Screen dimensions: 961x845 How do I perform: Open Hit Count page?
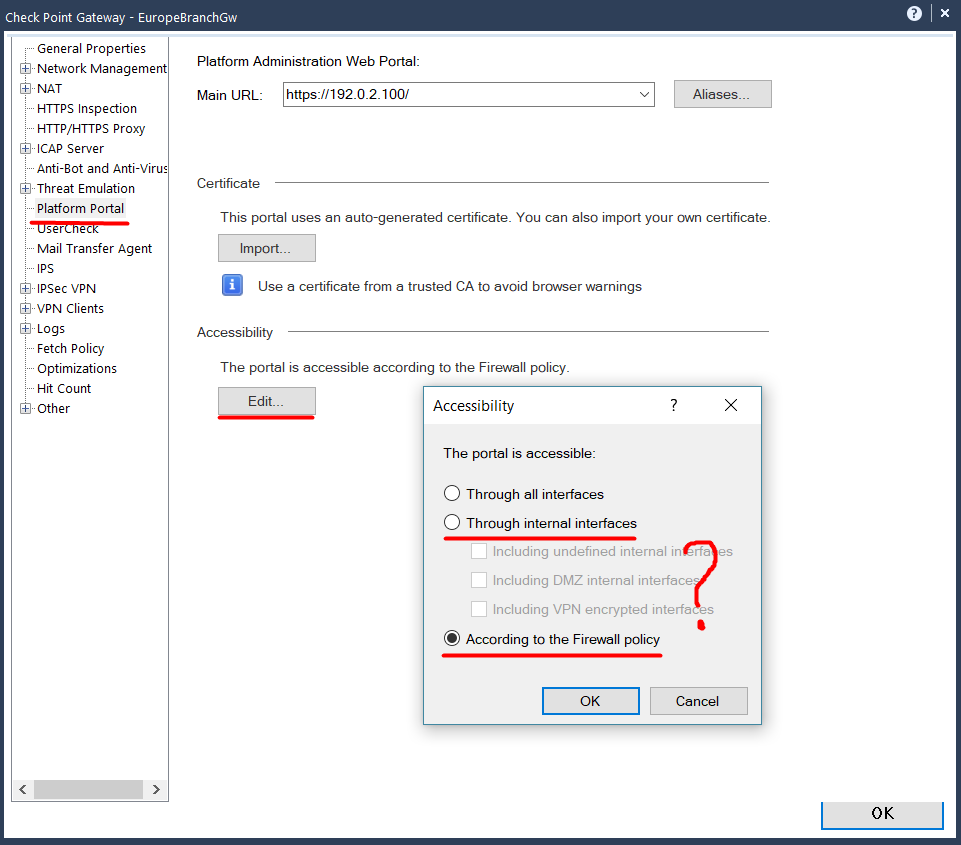pyautogui.click(x=64, y=388)
